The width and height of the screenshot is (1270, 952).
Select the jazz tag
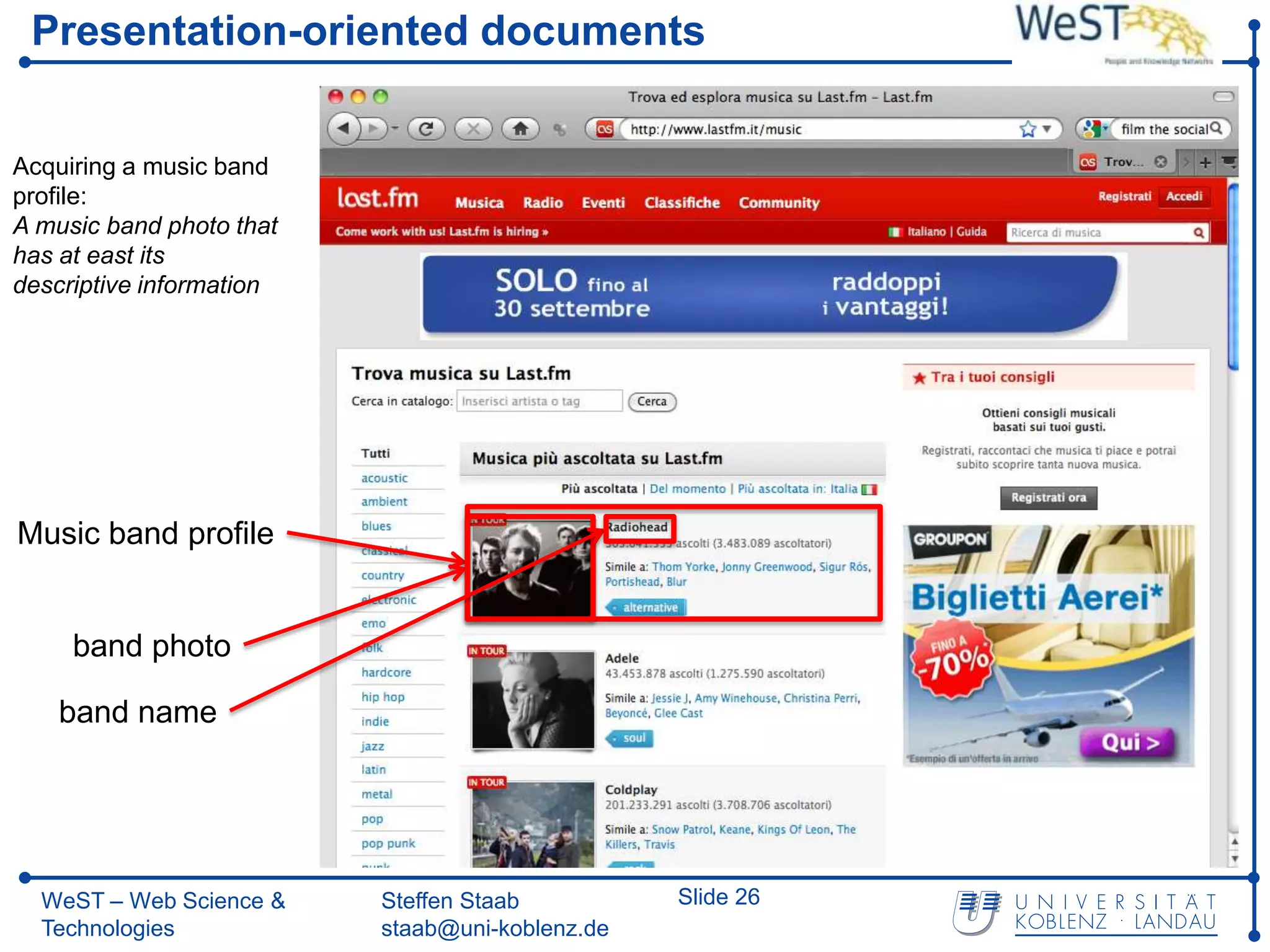pos(373,746)
